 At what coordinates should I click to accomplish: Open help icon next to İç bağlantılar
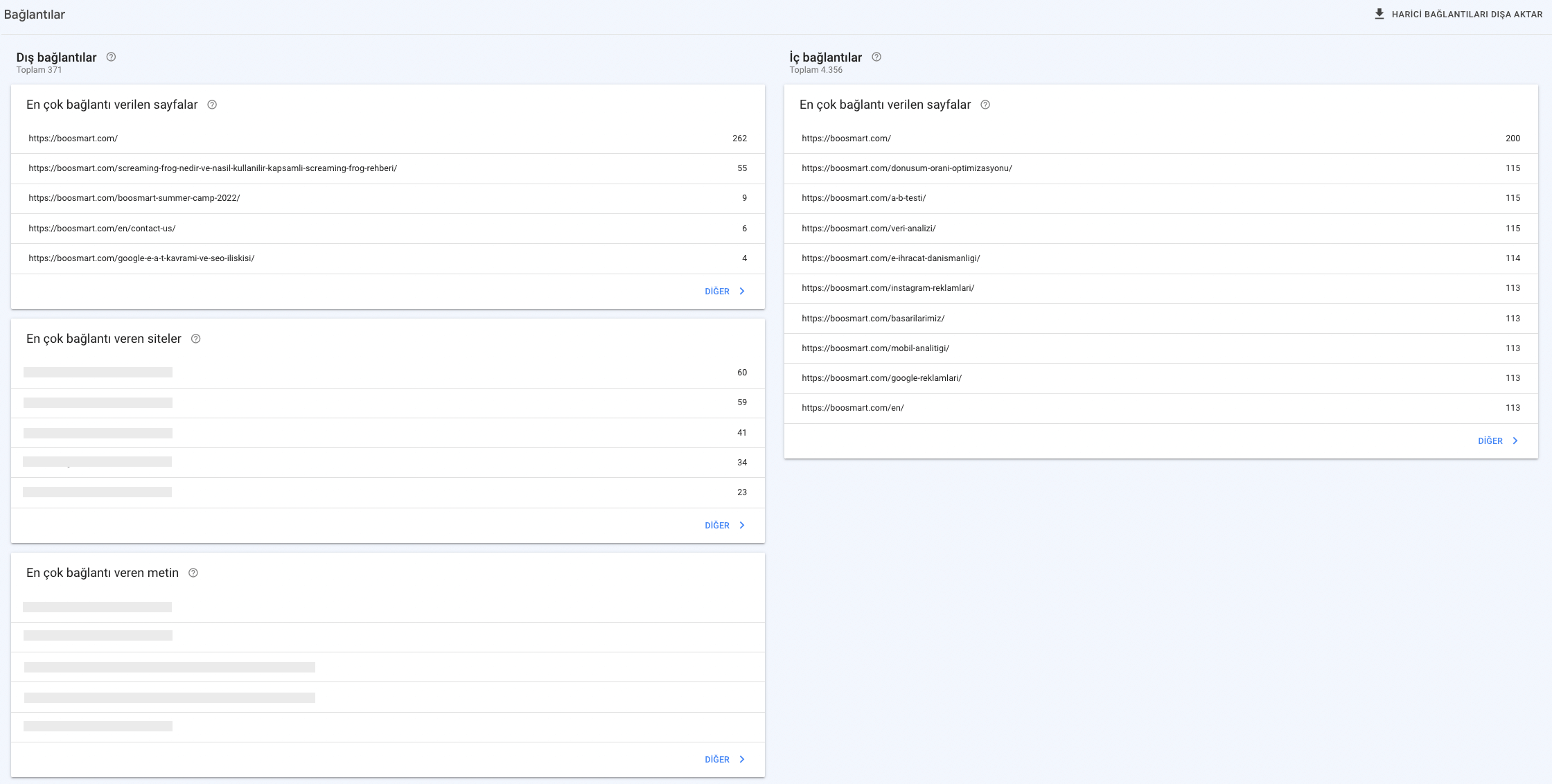(x=876, y=57)
